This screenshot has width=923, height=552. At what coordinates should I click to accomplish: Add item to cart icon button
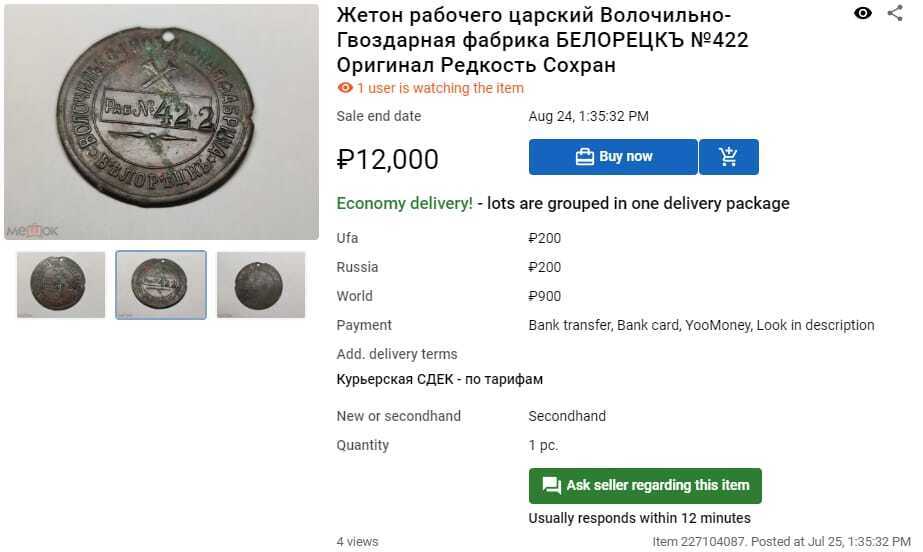click(x=729, y=157)
